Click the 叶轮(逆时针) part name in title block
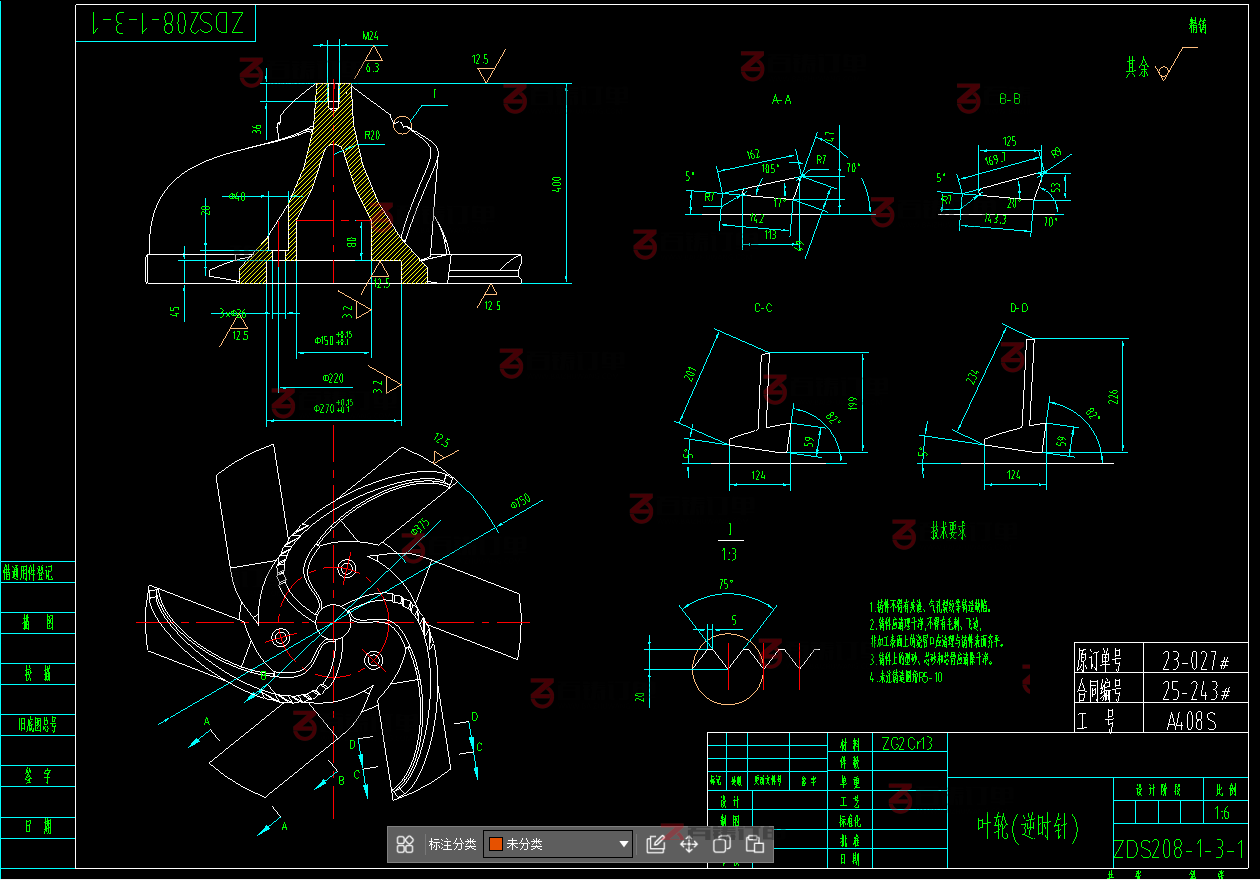The image size is (1260, 880). [1027, 827]
